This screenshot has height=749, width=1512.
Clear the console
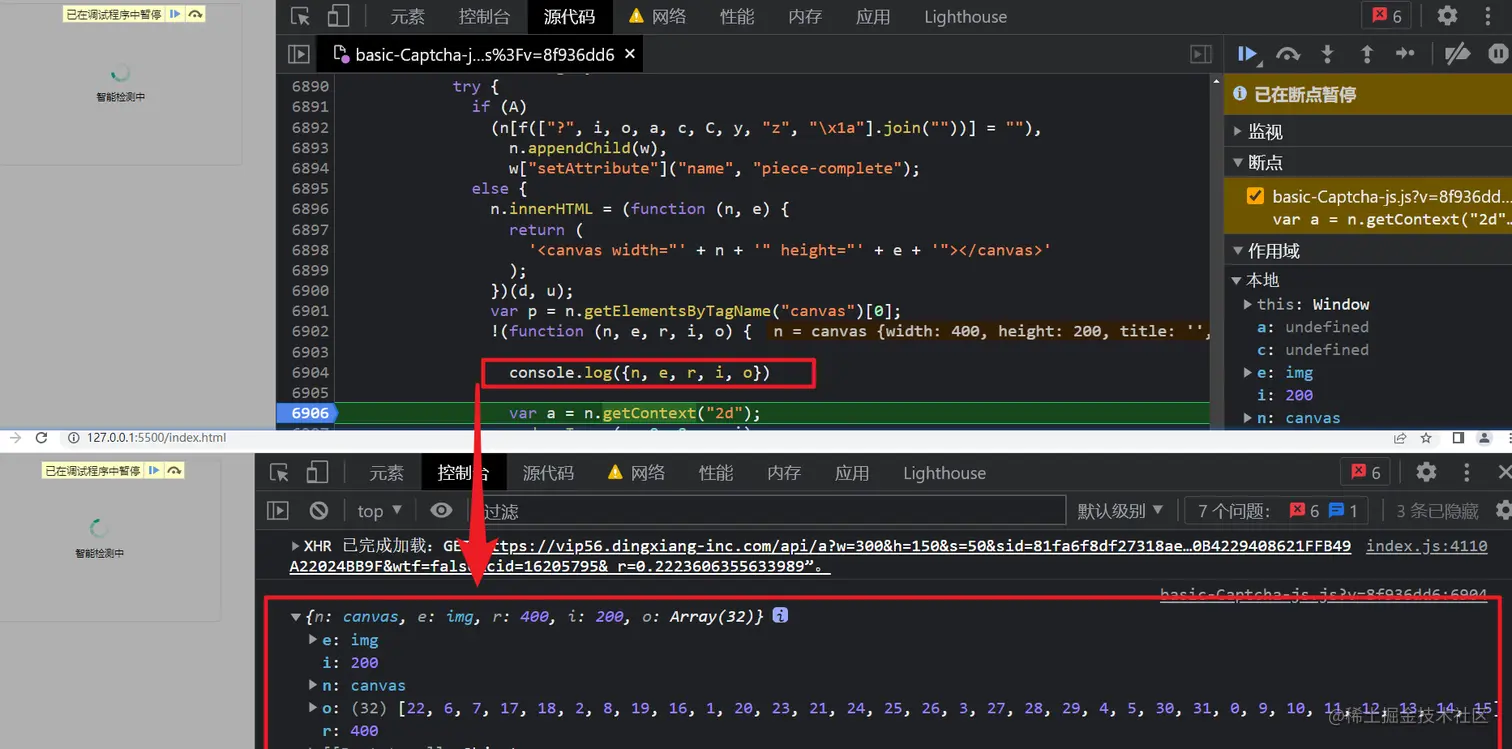click(x=319, y=511)
